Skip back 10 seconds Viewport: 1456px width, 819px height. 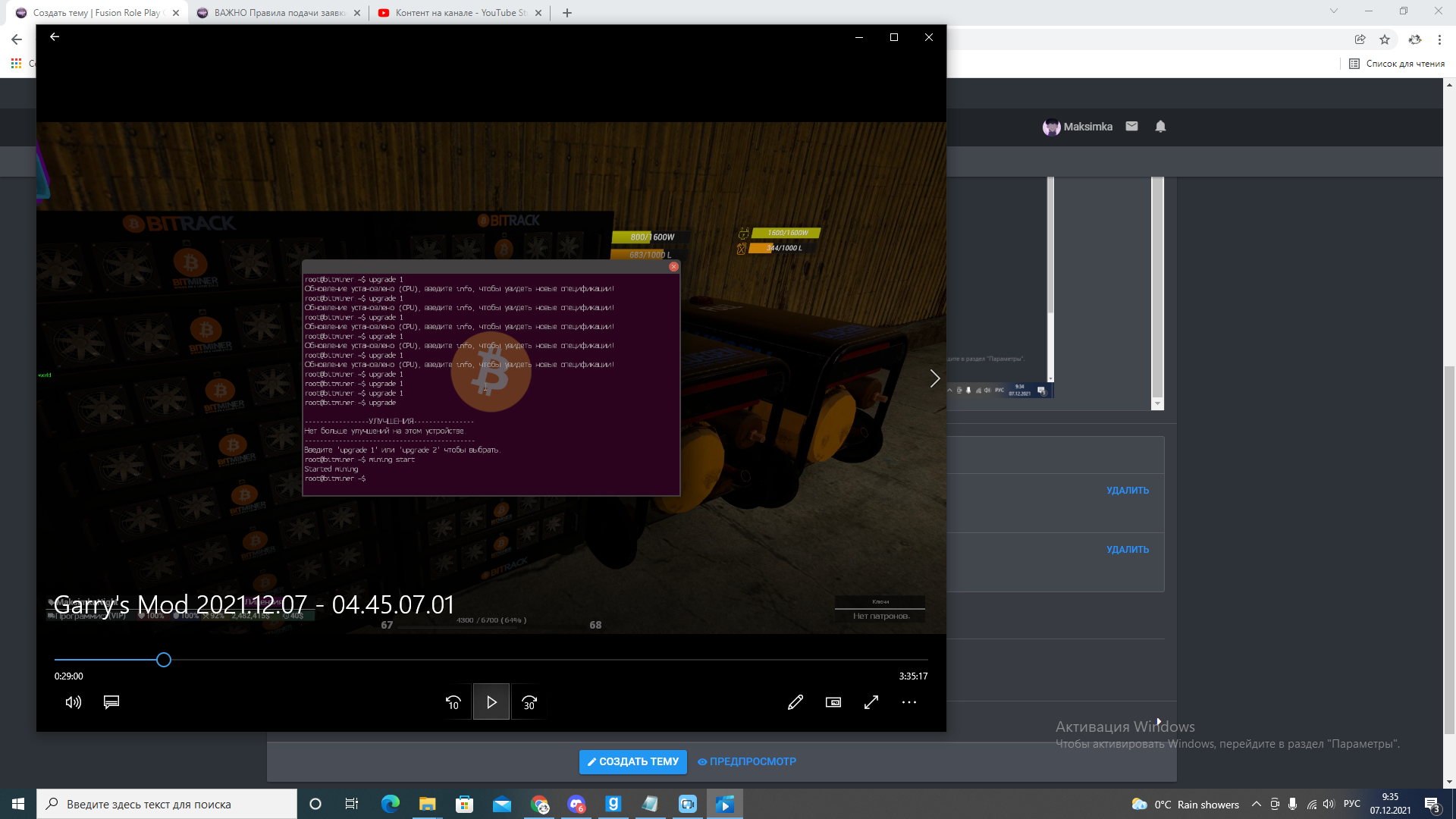(x=453, y=703)
